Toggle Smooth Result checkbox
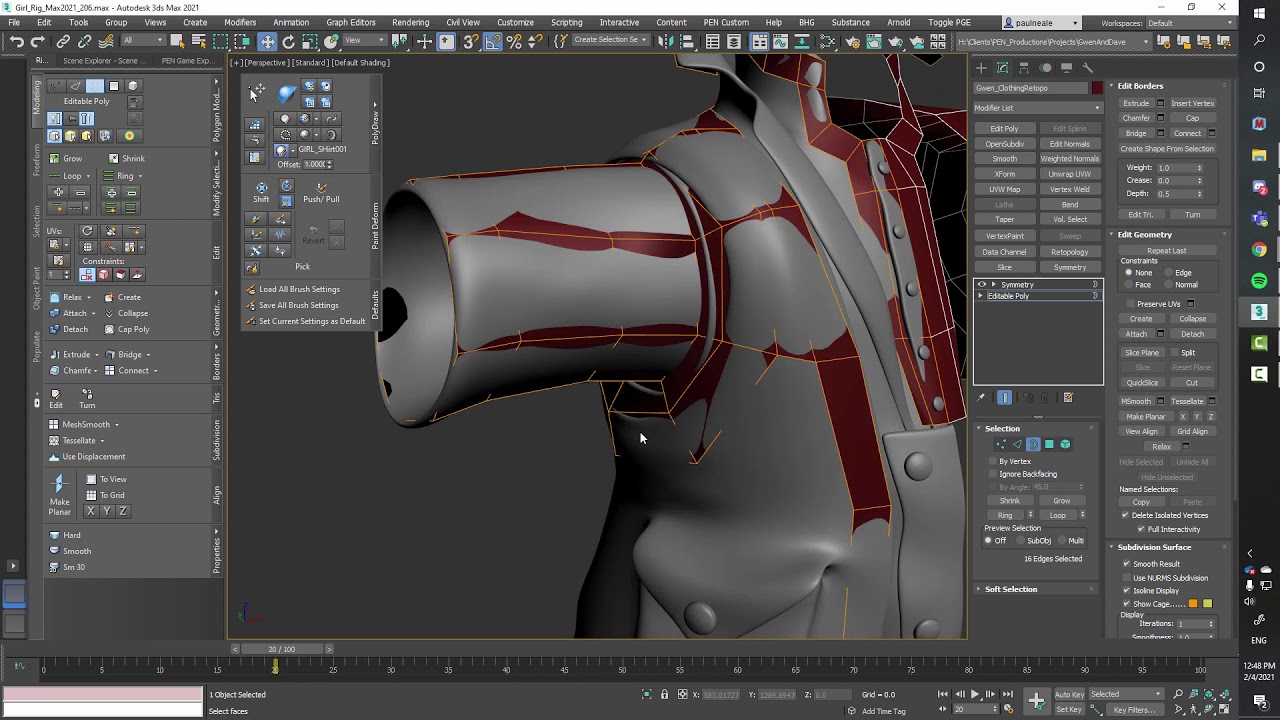 point(1126,564)
